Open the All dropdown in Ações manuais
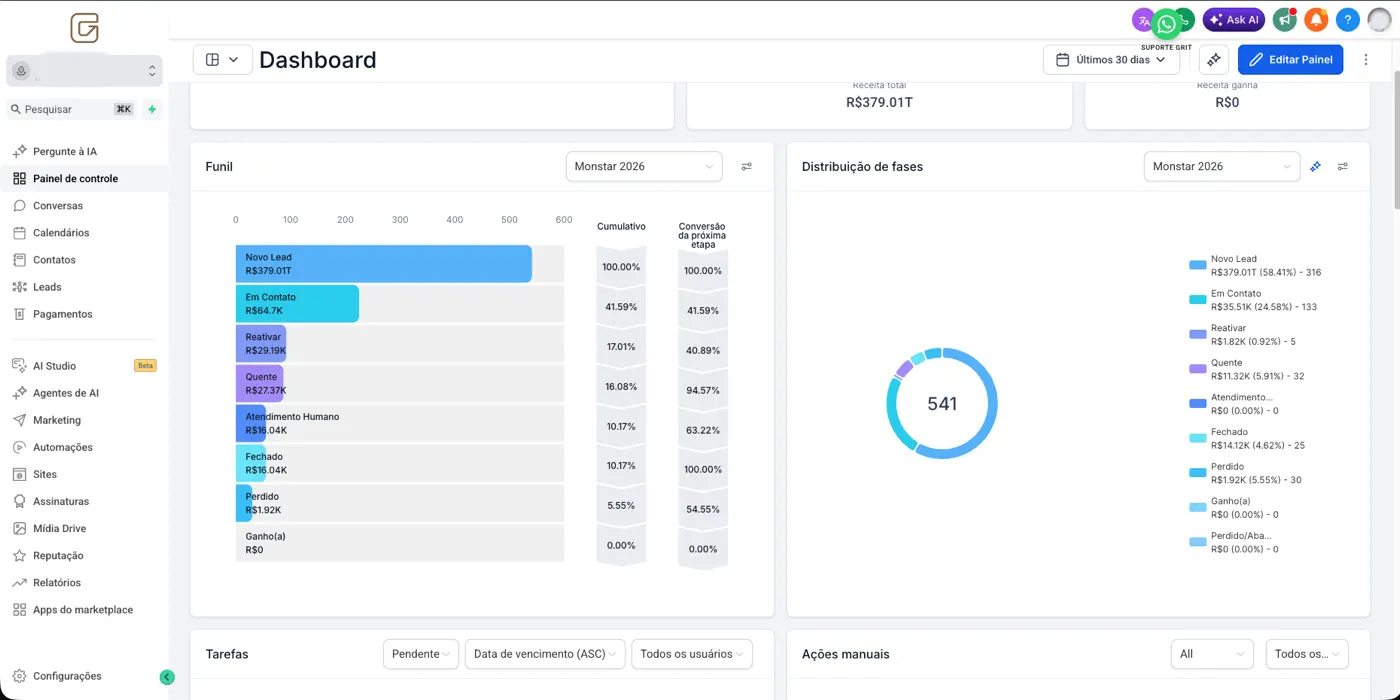 [1212, 654]
